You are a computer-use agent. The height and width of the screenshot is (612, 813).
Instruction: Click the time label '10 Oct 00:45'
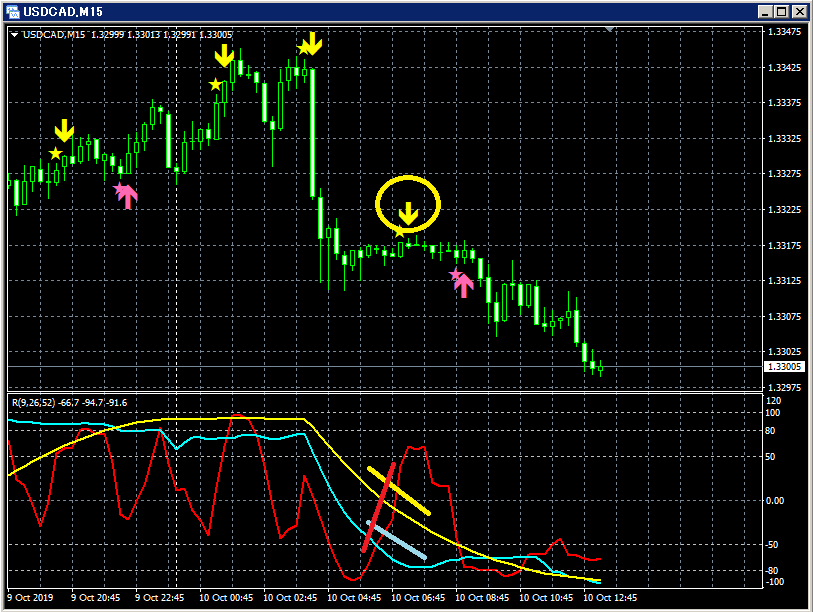[226, 597]
